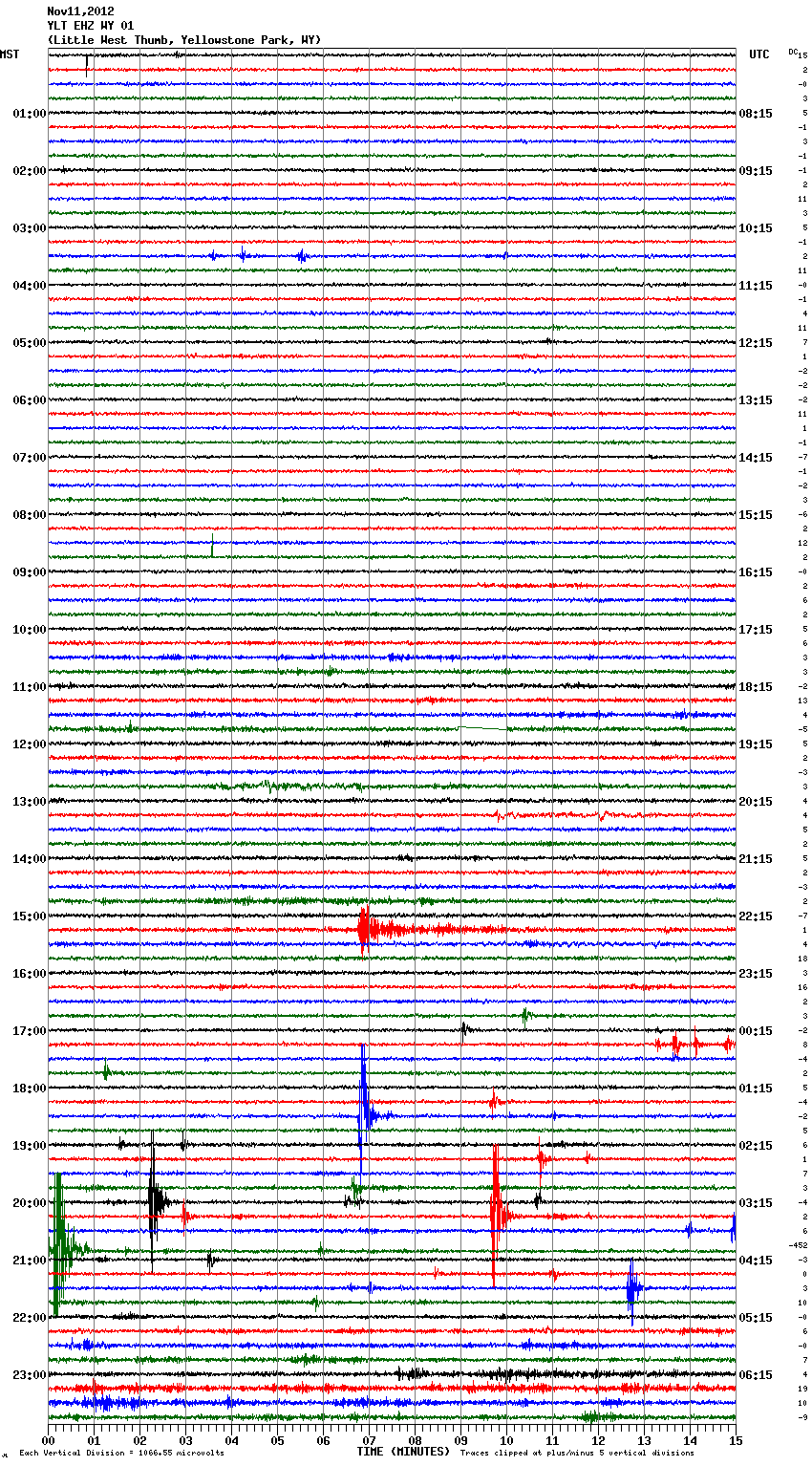Image resolution: width=812 pixels, height=1466 pixels.
Task: Click the 10:15 UTC time label
Action: coord(756,228)
